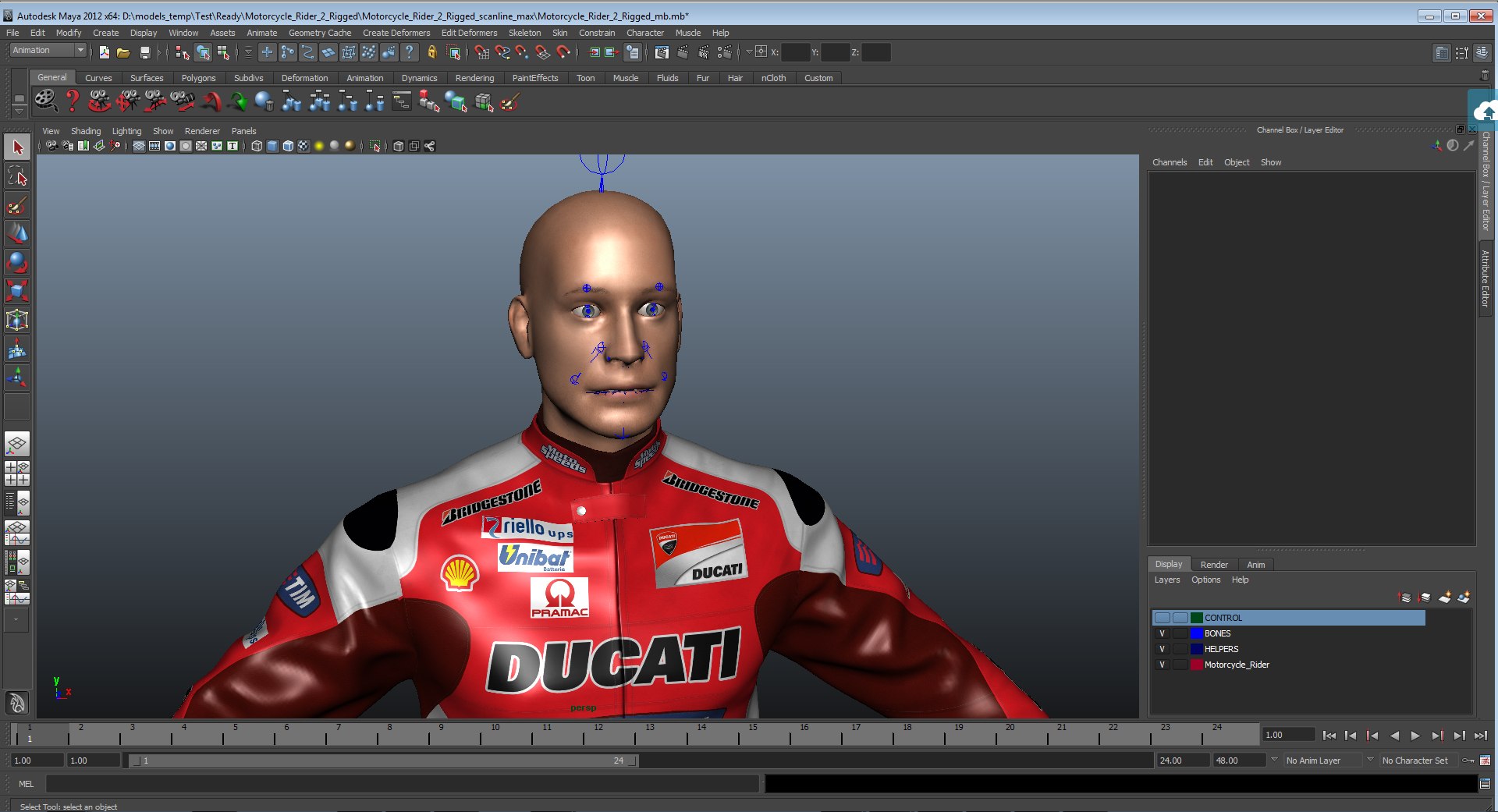The width and height of the screenshot is (1498, 812).
Task: Click the sphere with trash can shelf icon
Action: [x=264, y=101]
